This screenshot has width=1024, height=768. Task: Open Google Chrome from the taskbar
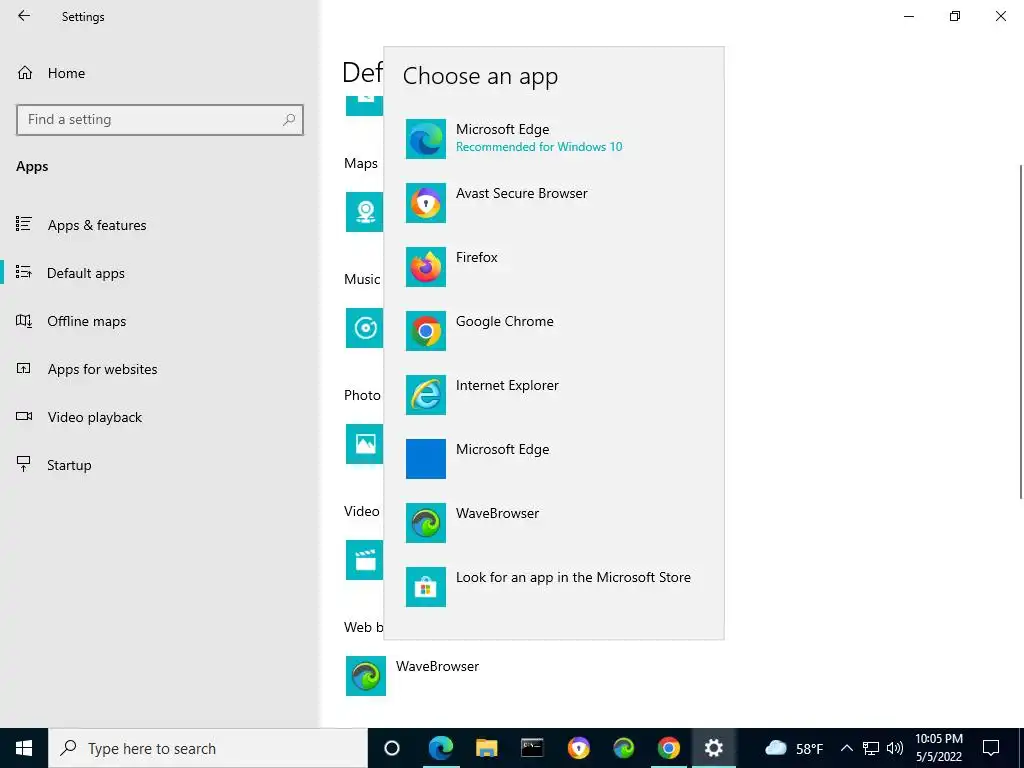[668, 748]
